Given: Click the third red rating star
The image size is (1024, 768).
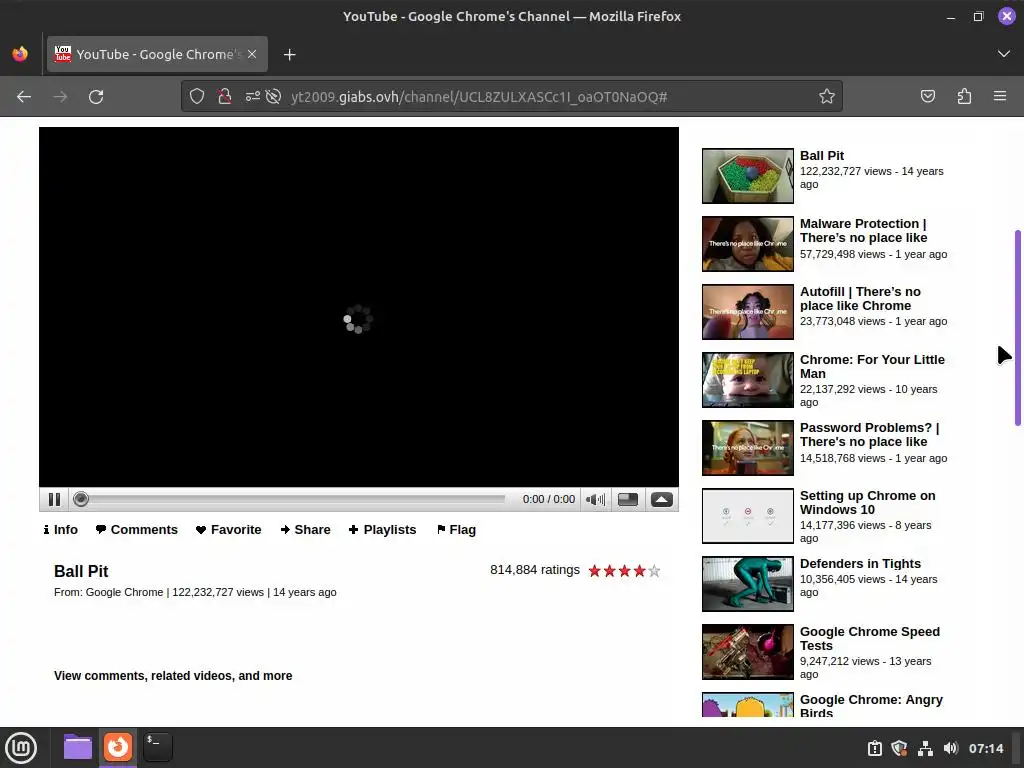Looking at the screenshot, I should click(x=624, y=571).
